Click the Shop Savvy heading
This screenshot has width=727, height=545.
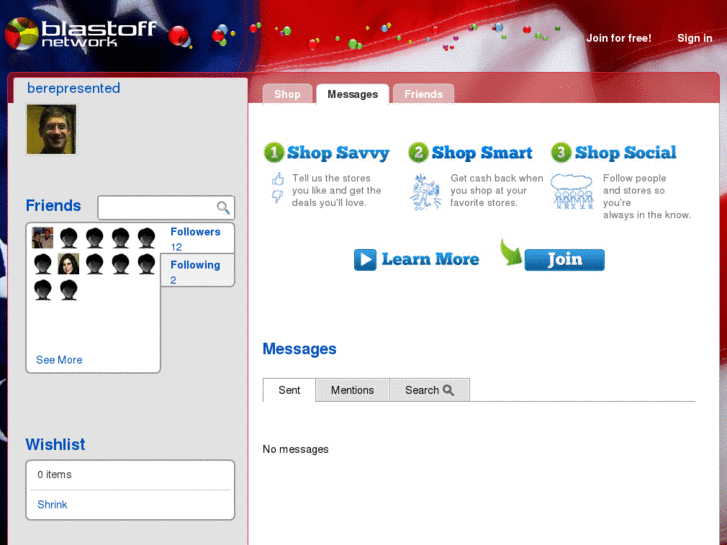pos(338,153)
